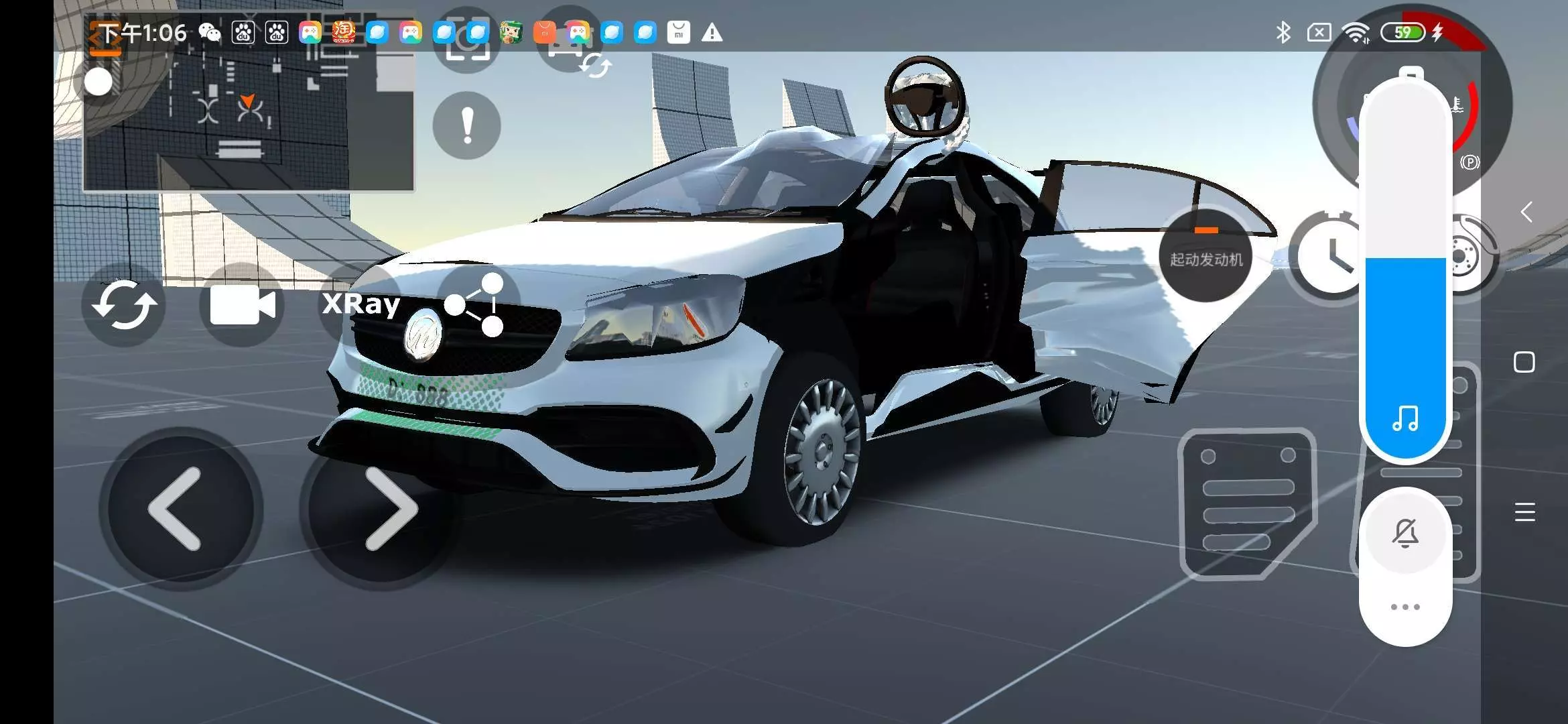Screen dimensions: 1568x724
Task: Tap the steering wheel icon above car
Action: point(925,96)
